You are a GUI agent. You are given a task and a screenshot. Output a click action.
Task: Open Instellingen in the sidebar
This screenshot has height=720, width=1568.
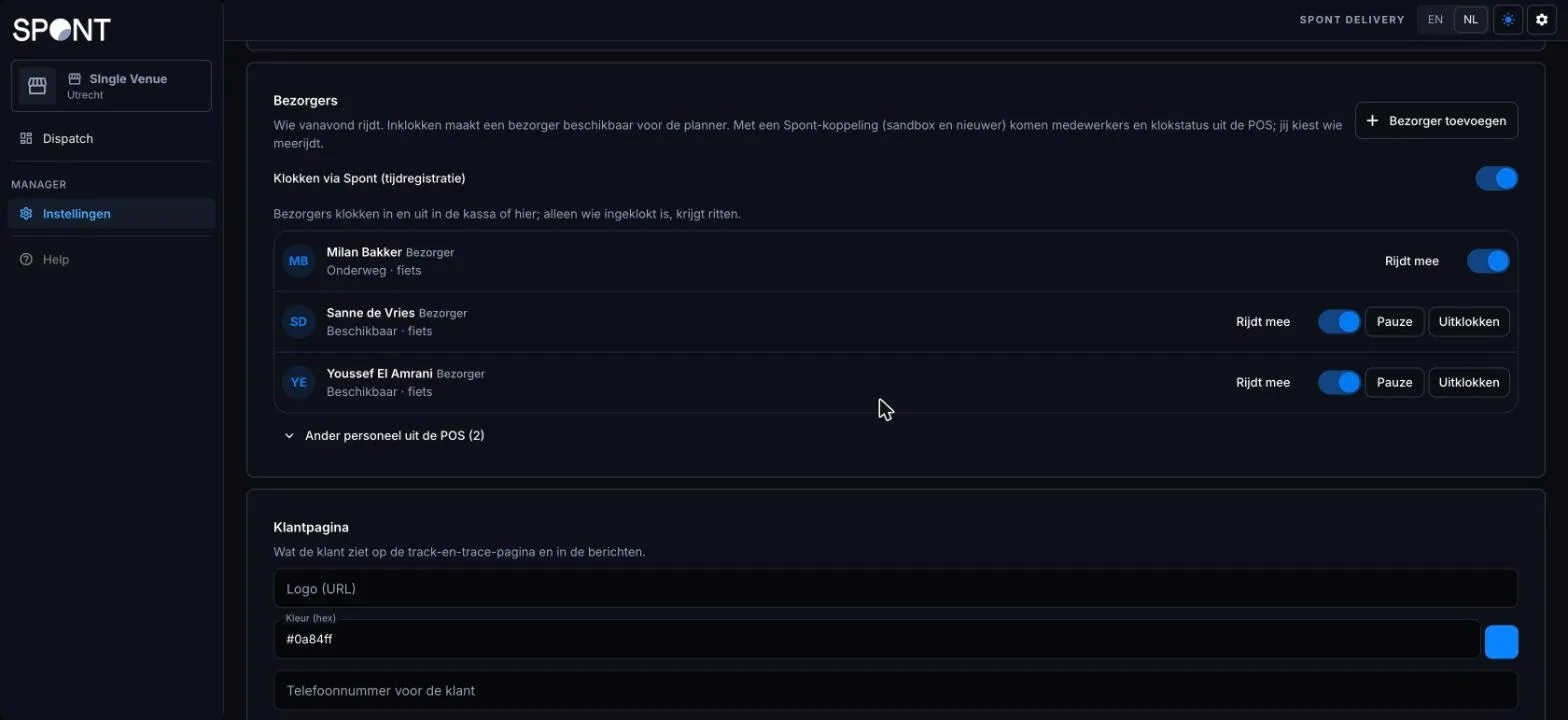[x=111, y=213]
